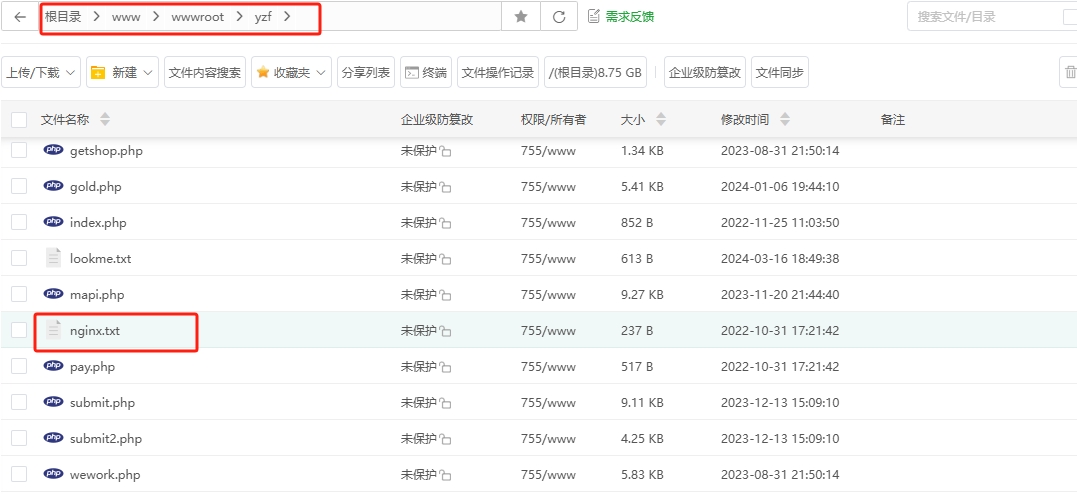
Task: Go to 根目录 in the breadcrumb
Action: pyautogui.click(x=63, y=17)
